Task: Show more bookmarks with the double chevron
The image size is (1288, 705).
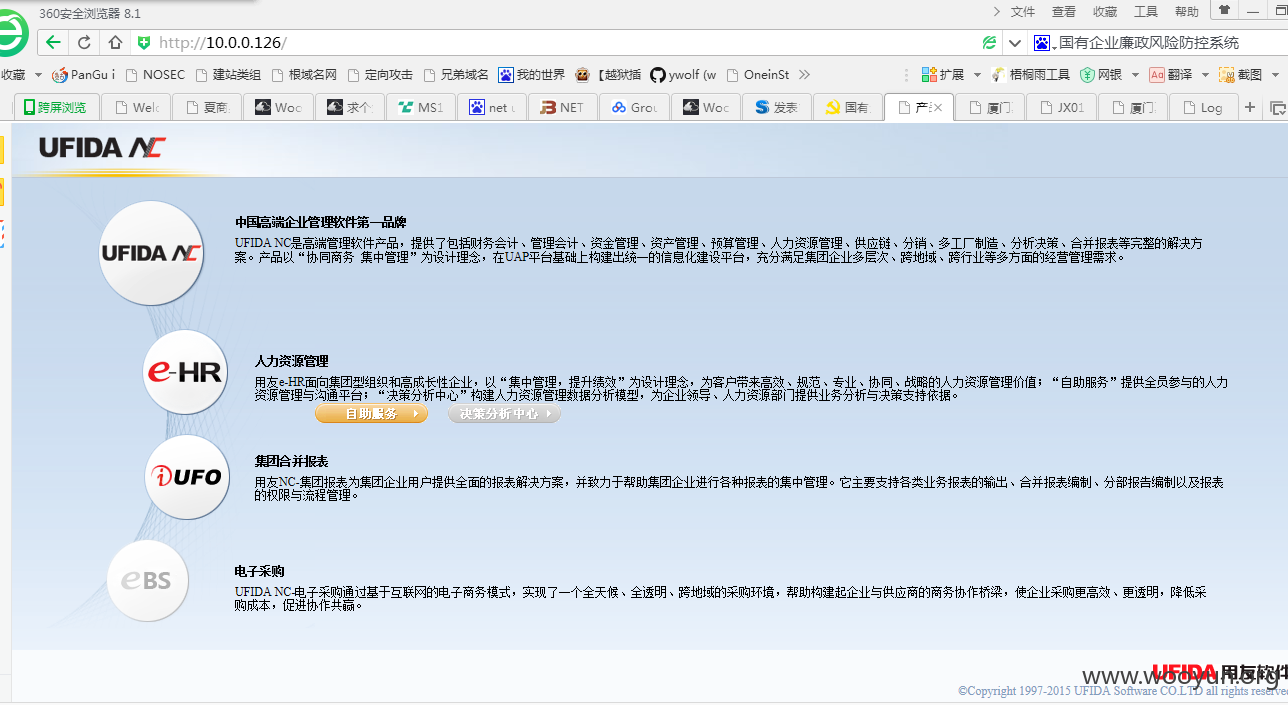Action: coord(804,75)
